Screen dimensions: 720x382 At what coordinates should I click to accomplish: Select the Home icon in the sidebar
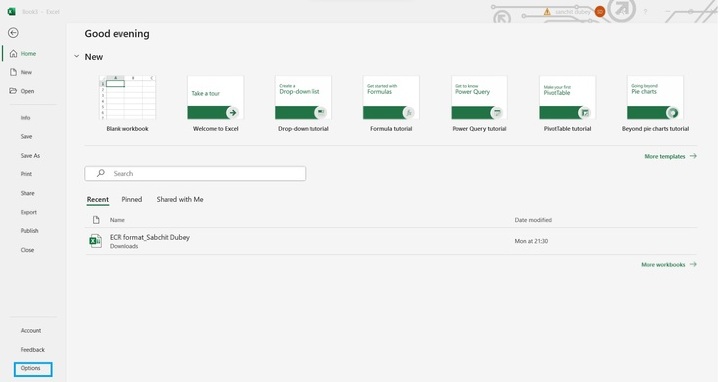pos(13,54)
